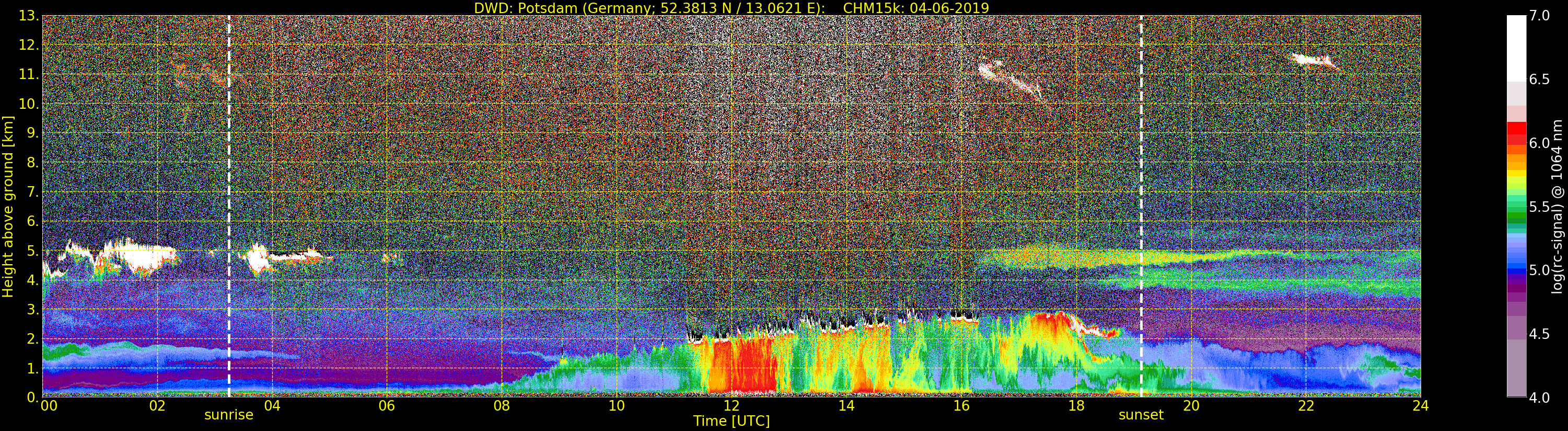Click the time axis tick label 02
The image size is (1568, 431).
[157, 406]
